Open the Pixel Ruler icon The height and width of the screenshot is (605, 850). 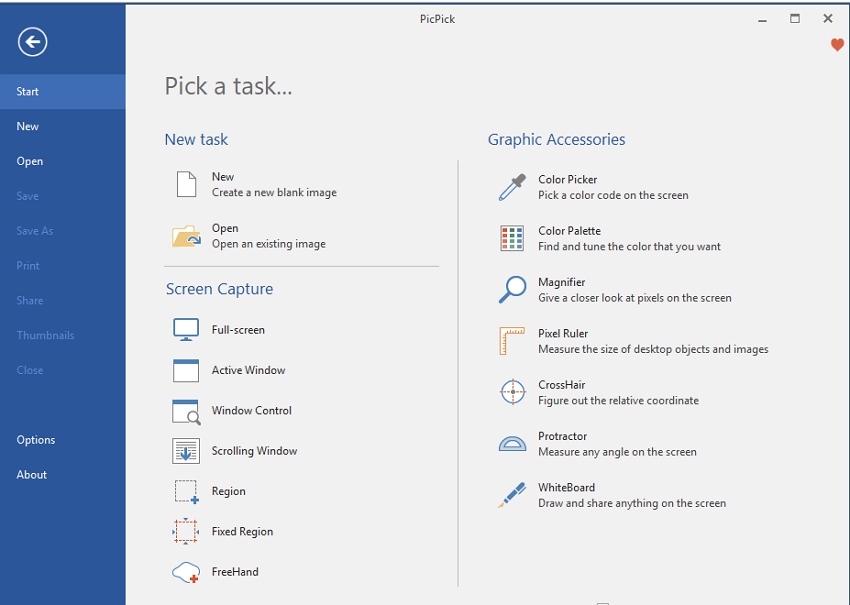click(x=512, y=341)
